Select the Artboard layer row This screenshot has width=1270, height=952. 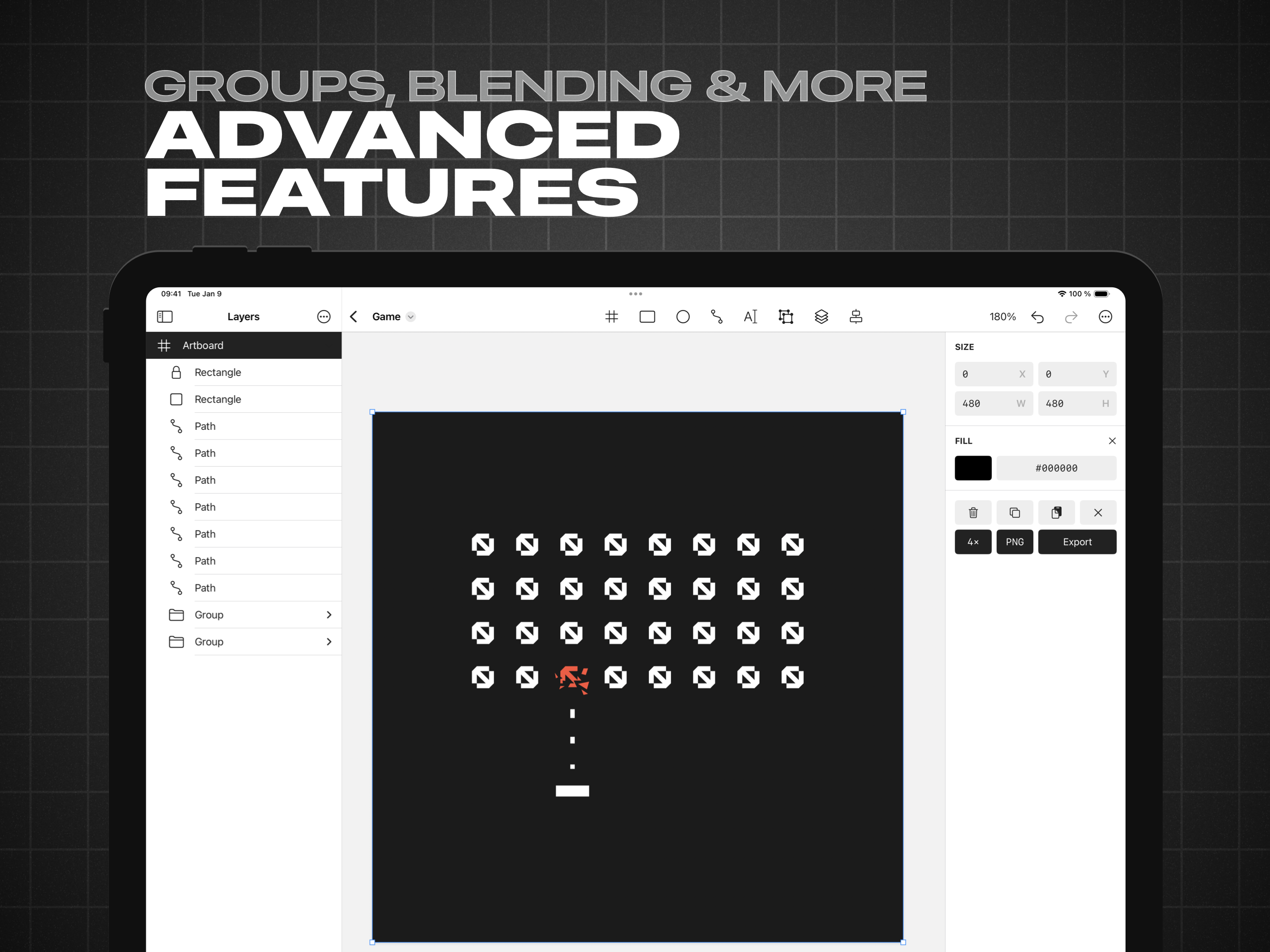tap(244, 345)
